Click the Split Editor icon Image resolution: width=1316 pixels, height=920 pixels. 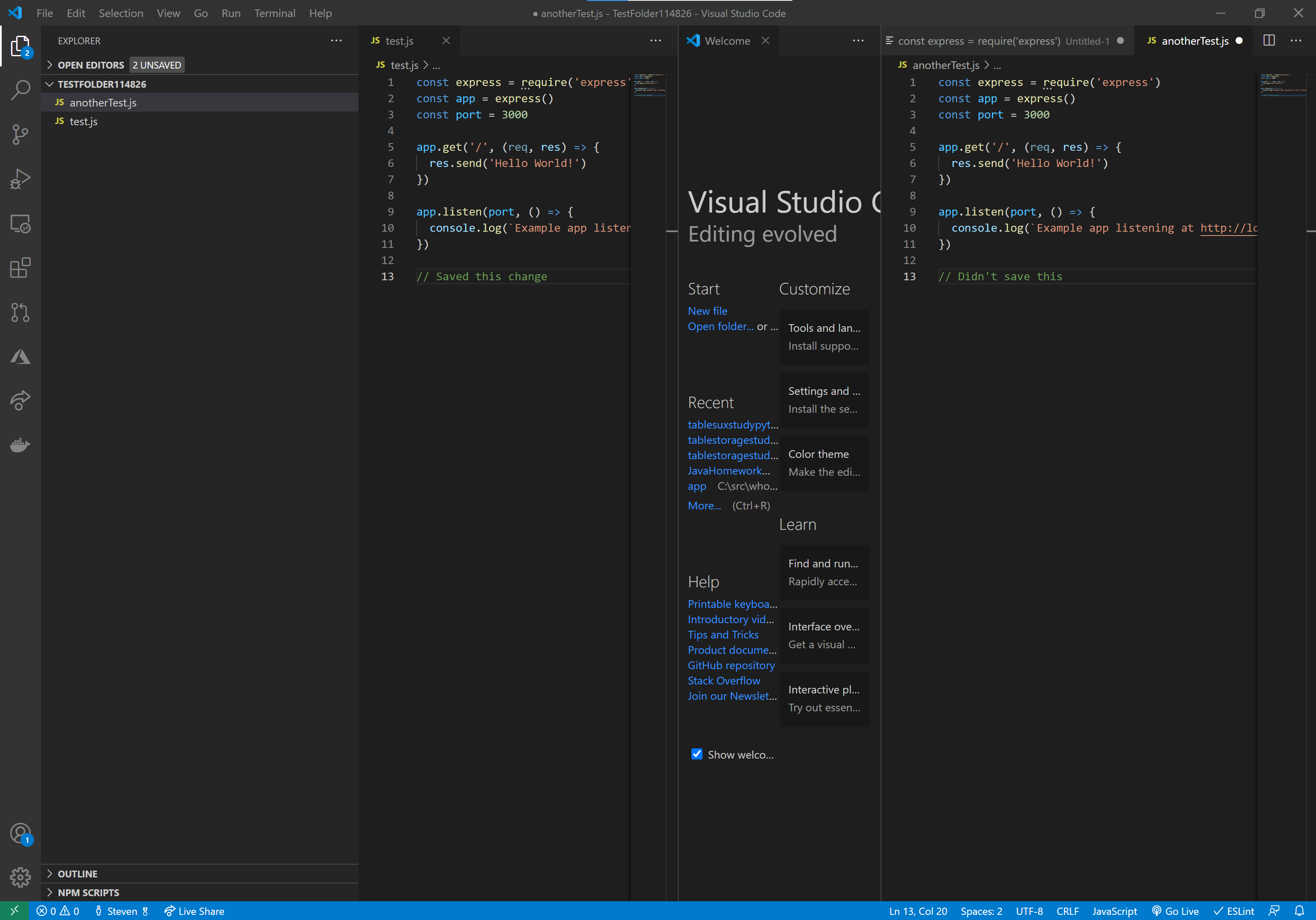(x=1268, y=40)
